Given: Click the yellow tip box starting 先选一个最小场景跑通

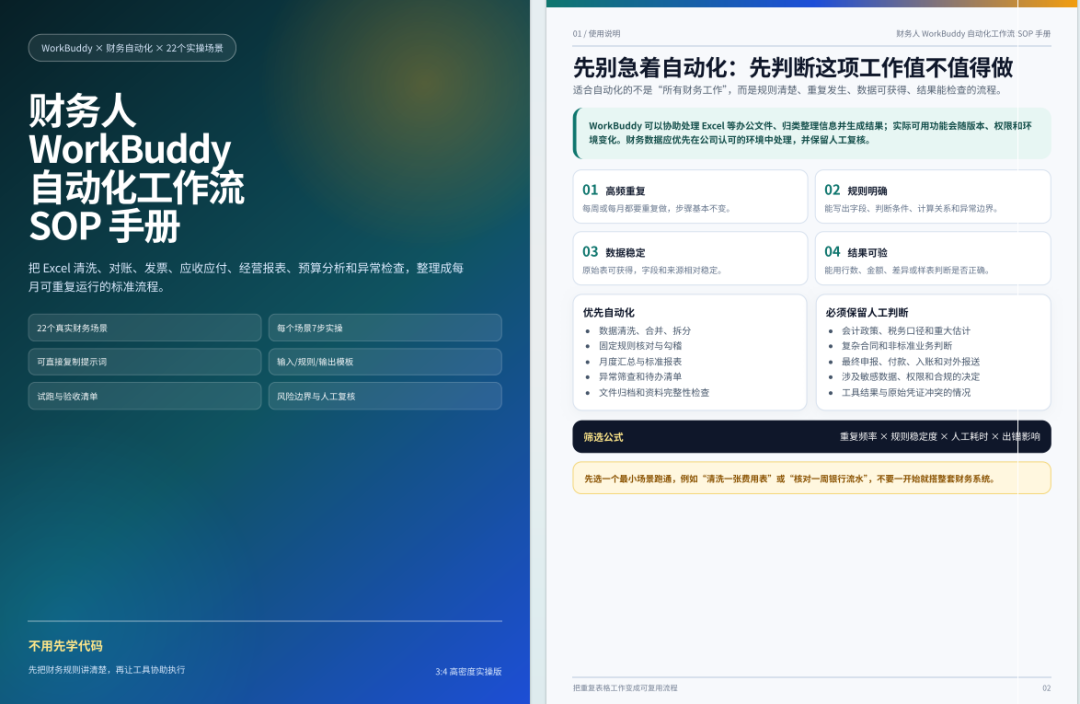Looking at the screenshot, I should tap(811, 478).
